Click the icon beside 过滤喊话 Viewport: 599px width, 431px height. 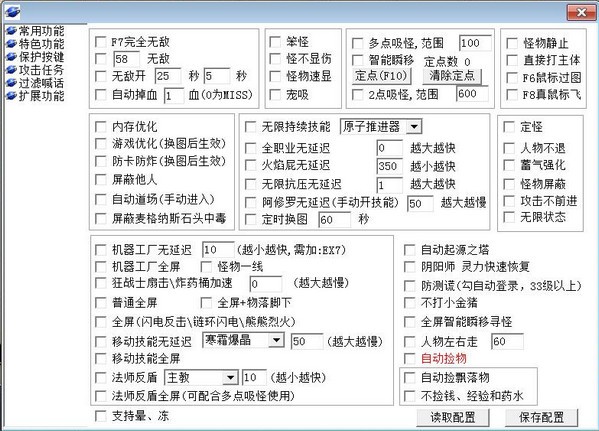[x=11, y=83]
